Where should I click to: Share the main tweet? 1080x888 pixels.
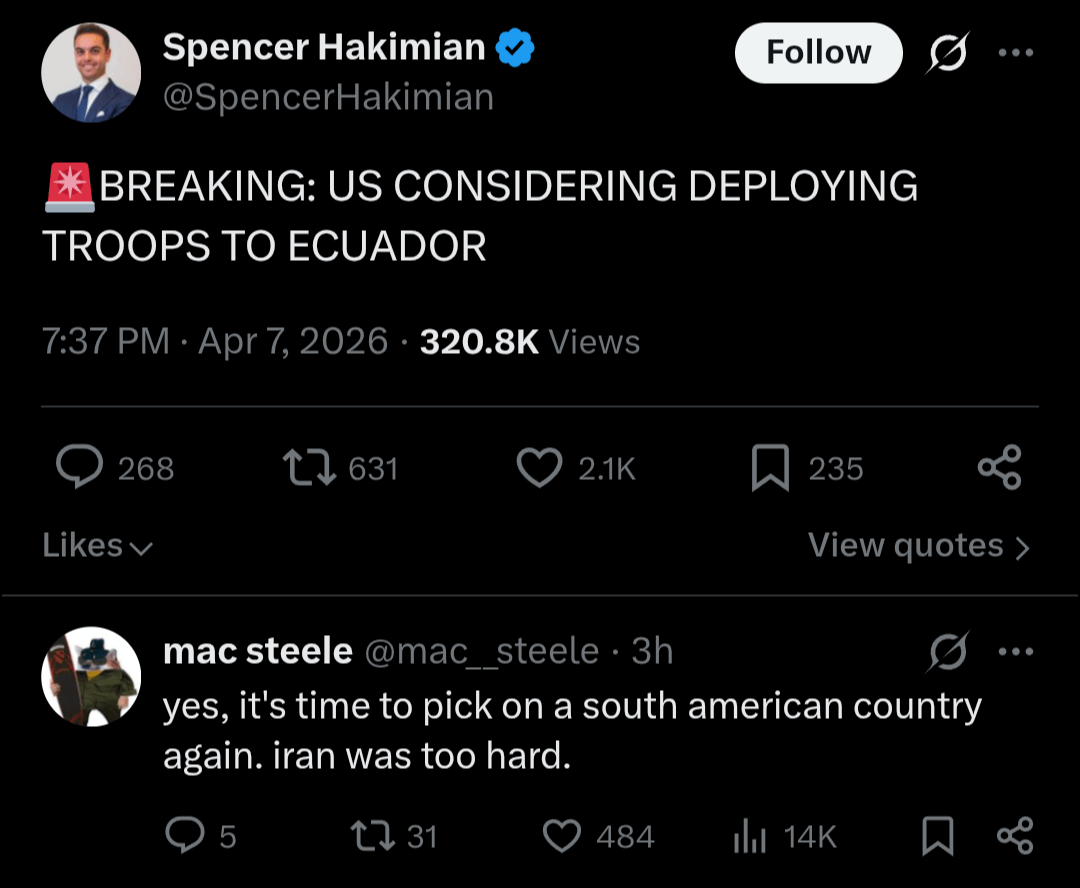[x=999, y=468]
